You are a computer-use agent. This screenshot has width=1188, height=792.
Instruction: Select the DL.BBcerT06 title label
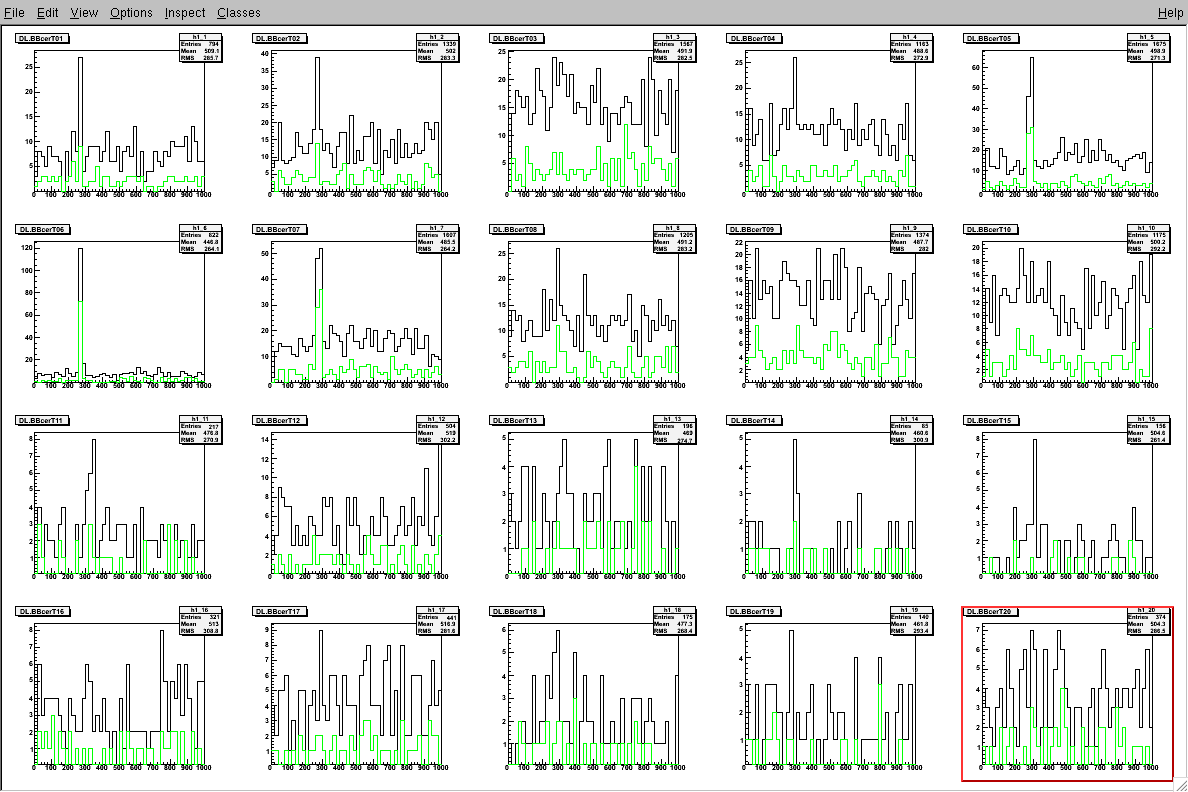coord(43,229)
